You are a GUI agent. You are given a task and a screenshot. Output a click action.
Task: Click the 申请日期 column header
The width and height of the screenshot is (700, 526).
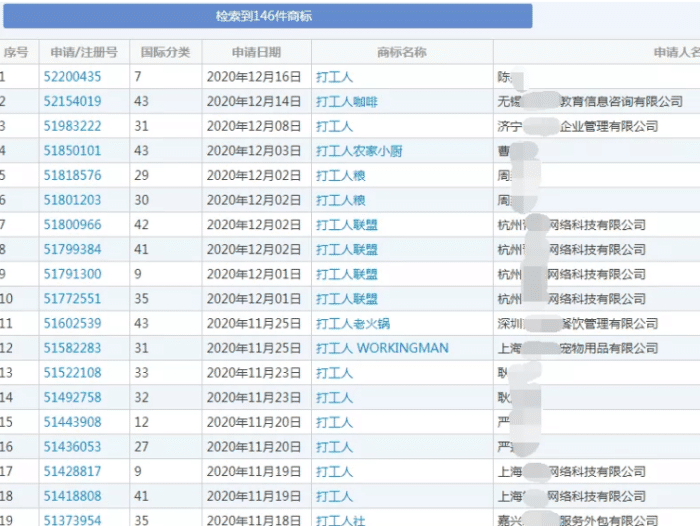[256, 52]
